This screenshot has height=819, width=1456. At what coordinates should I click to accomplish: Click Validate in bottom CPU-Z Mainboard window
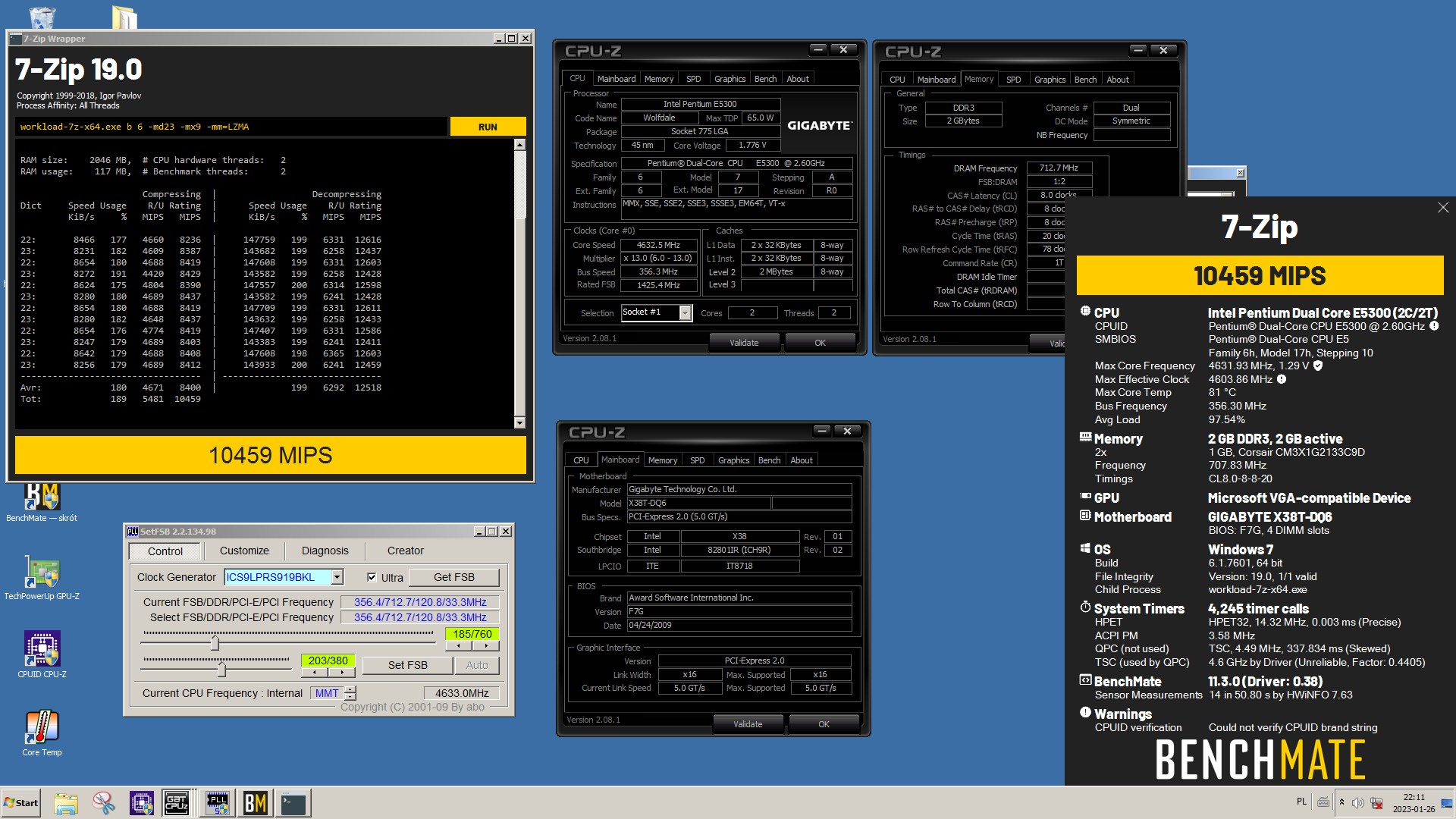click(x=748, y=724)
